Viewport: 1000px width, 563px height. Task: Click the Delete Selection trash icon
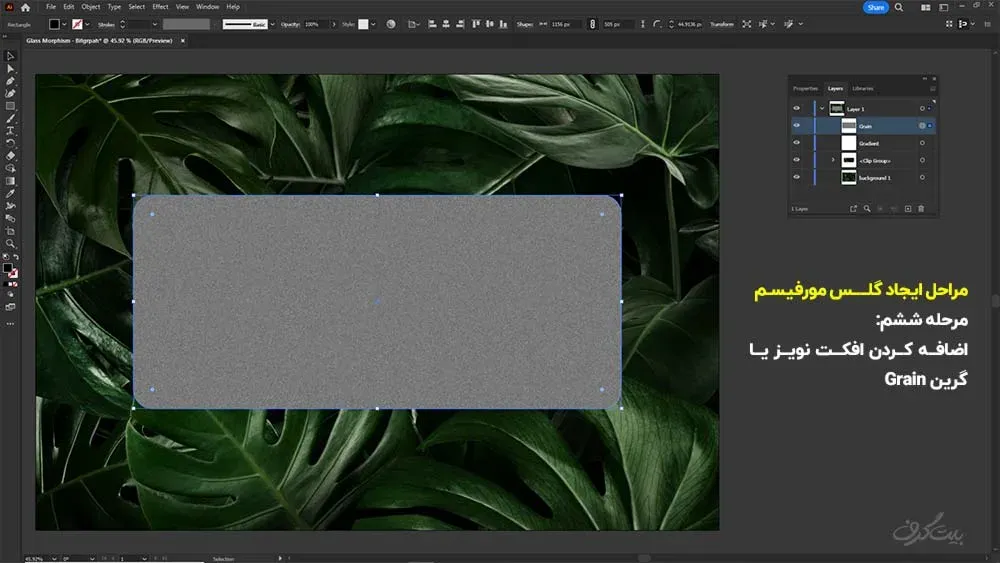point(921,208)
